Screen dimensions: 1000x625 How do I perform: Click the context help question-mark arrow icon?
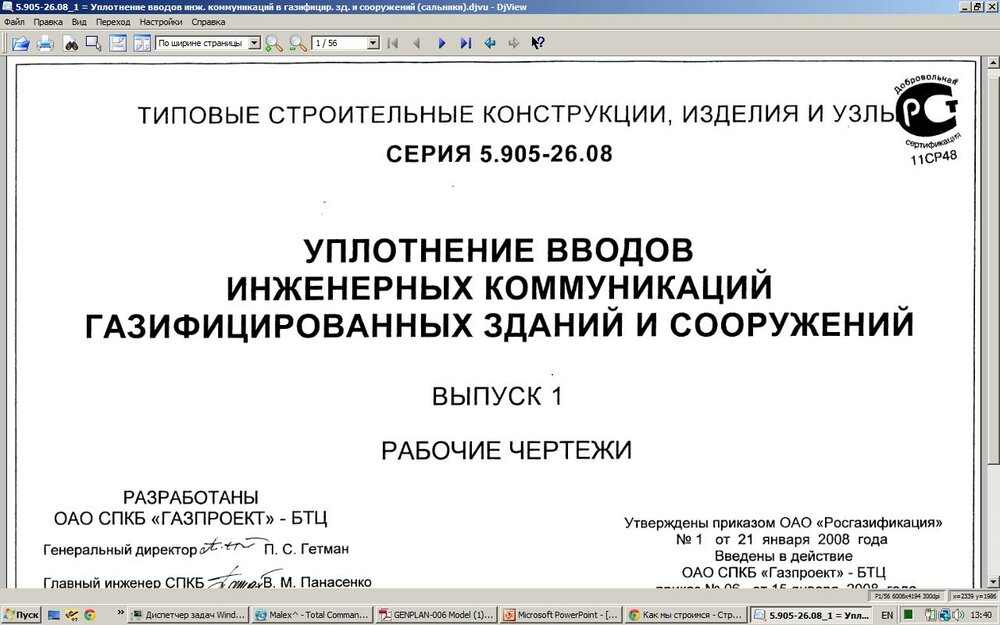coord(538,43)
